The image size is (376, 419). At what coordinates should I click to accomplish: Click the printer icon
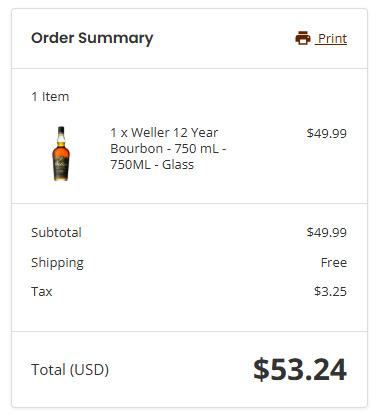pyautogui.click(x=303, y=38)
